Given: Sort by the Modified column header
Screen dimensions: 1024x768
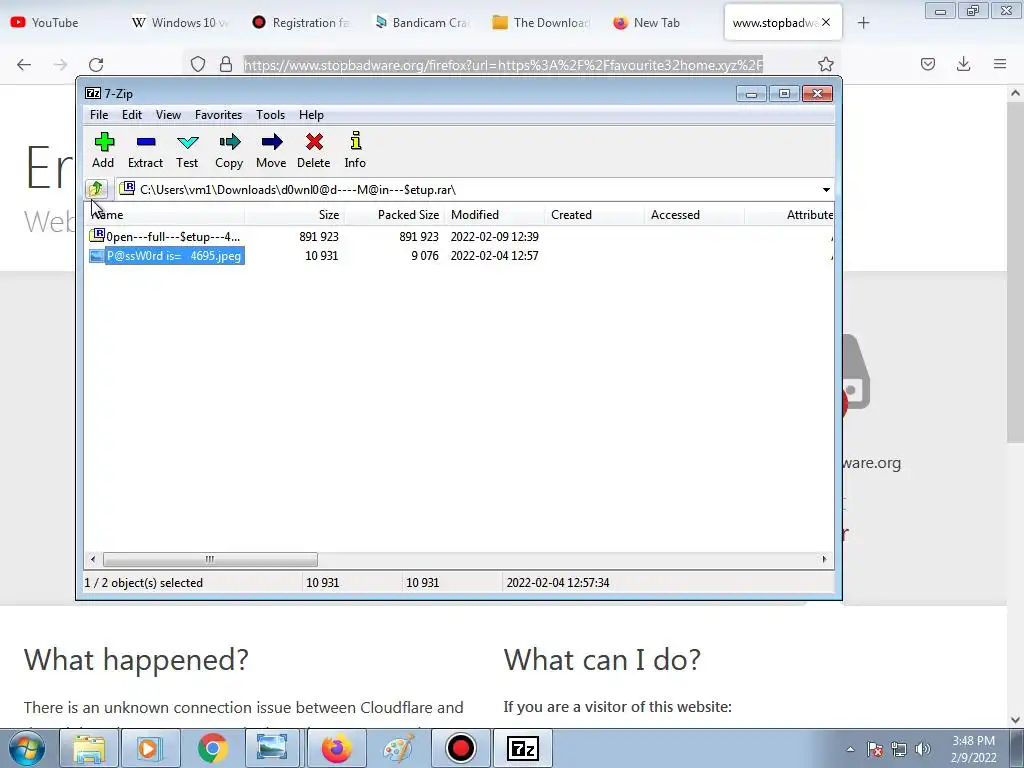Looking at the screenshot, I should click(x=494, y=215).
